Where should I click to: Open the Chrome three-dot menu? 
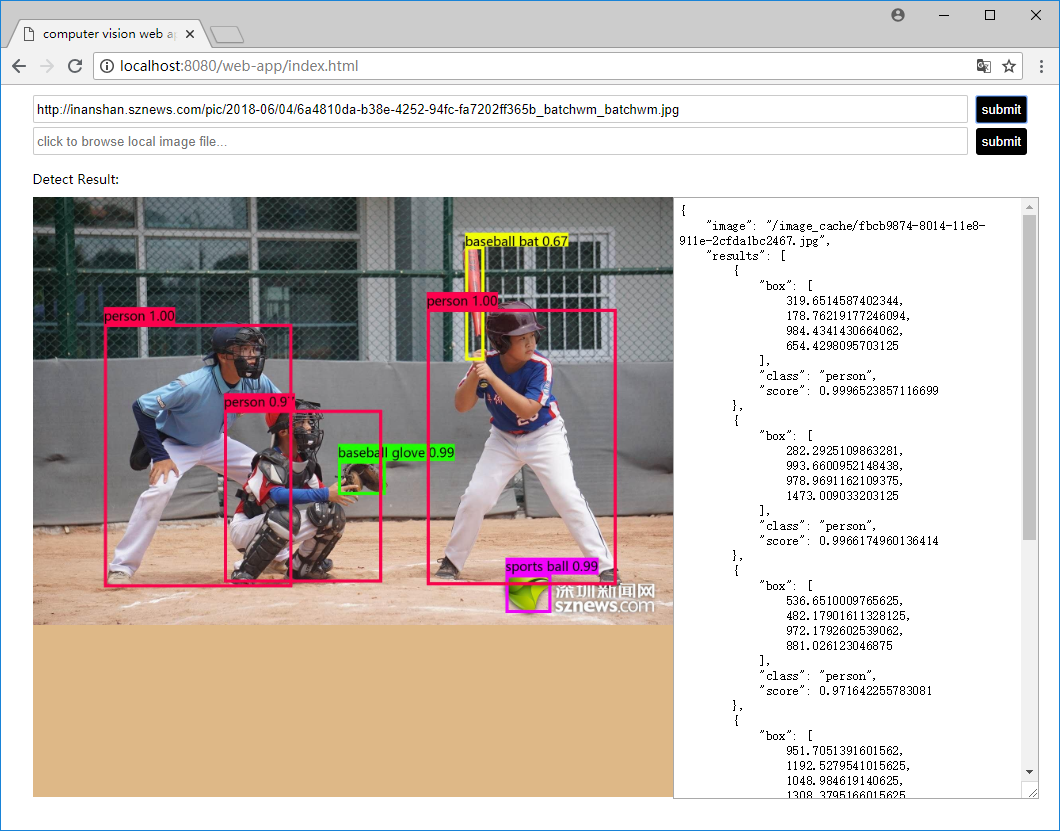(1041, 66)
